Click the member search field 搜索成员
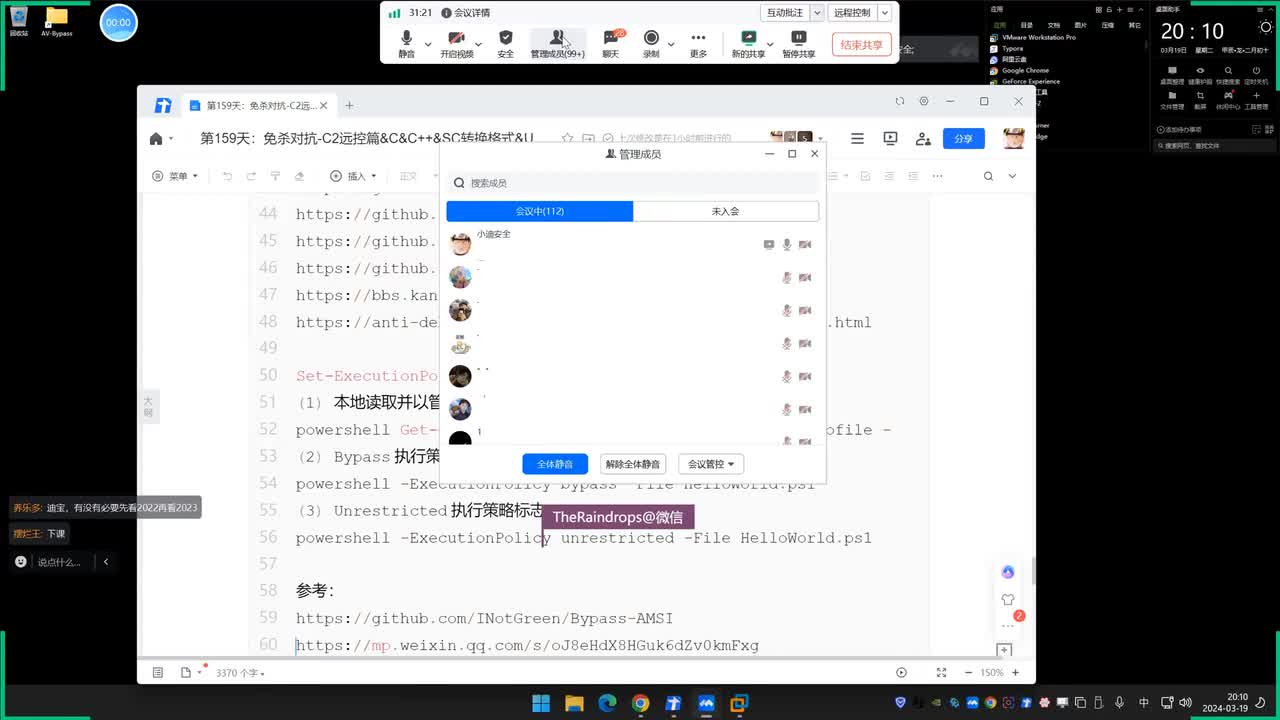 tap(632, 183)
